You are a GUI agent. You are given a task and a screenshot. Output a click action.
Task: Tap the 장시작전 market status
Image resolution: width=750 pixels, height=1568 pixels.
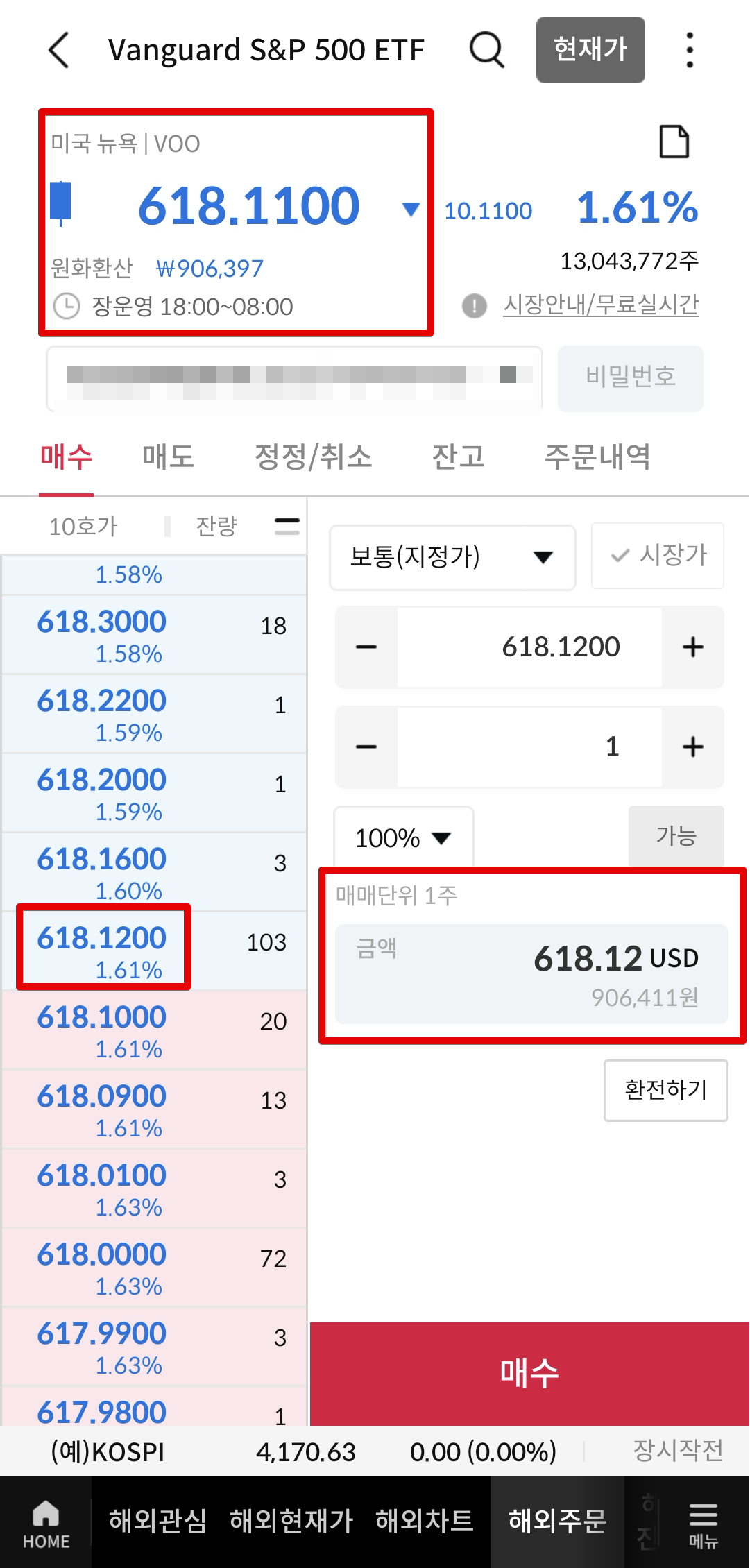pyautogui.click(x=678, y=1450)
